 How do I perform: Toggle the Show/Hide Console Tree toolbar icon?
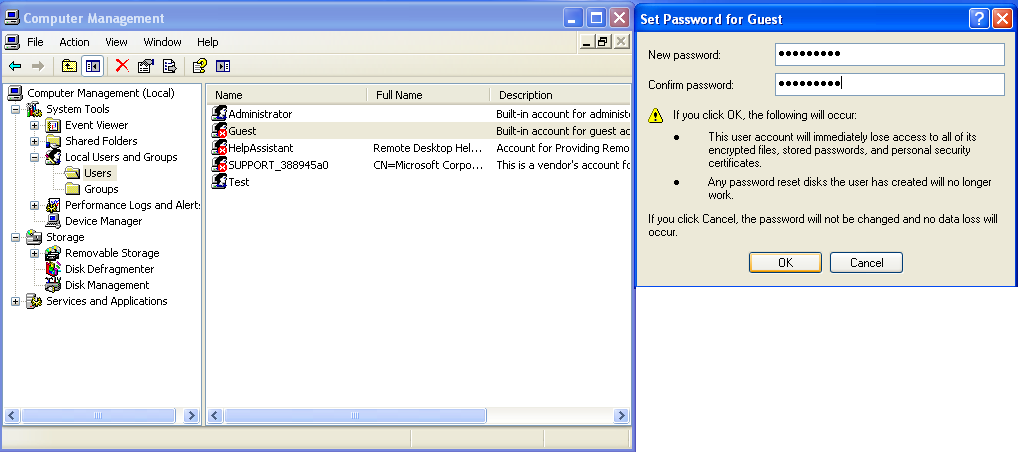coord(92,66)
